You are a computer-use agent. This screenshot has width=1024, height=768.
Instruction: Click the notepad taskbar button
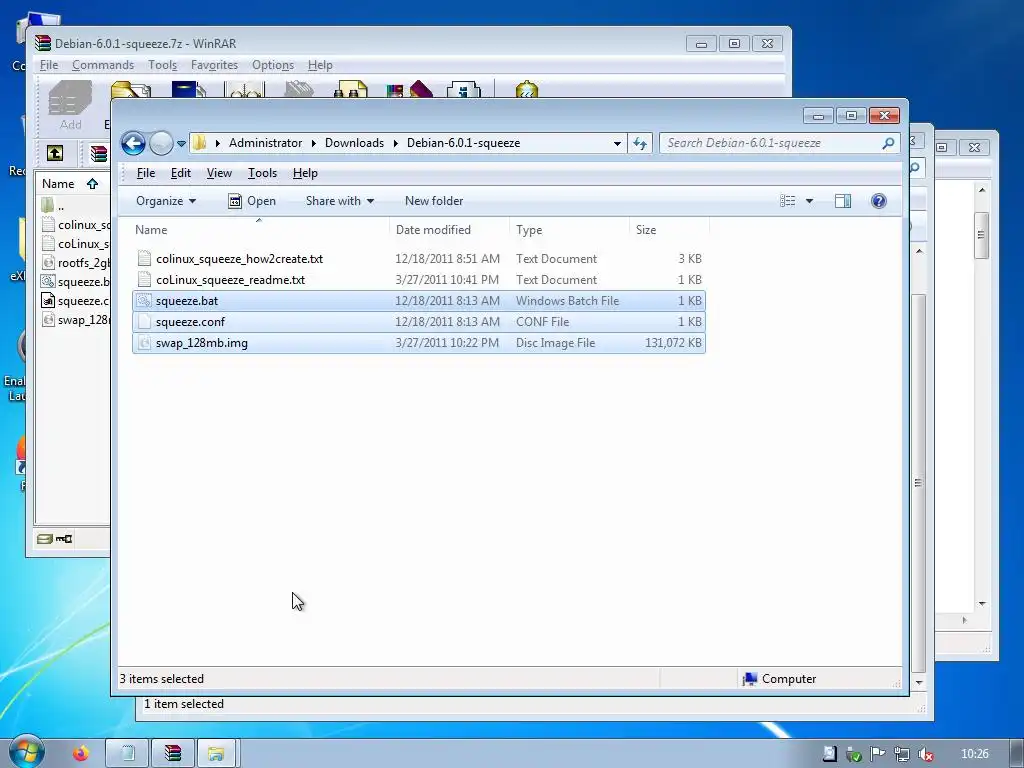tap(127, 754)
